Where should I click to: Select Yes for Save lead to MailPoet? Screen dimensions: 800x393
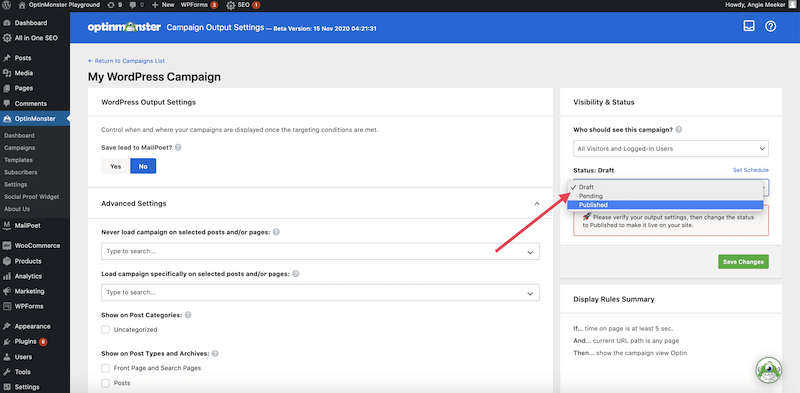point(116,166)
